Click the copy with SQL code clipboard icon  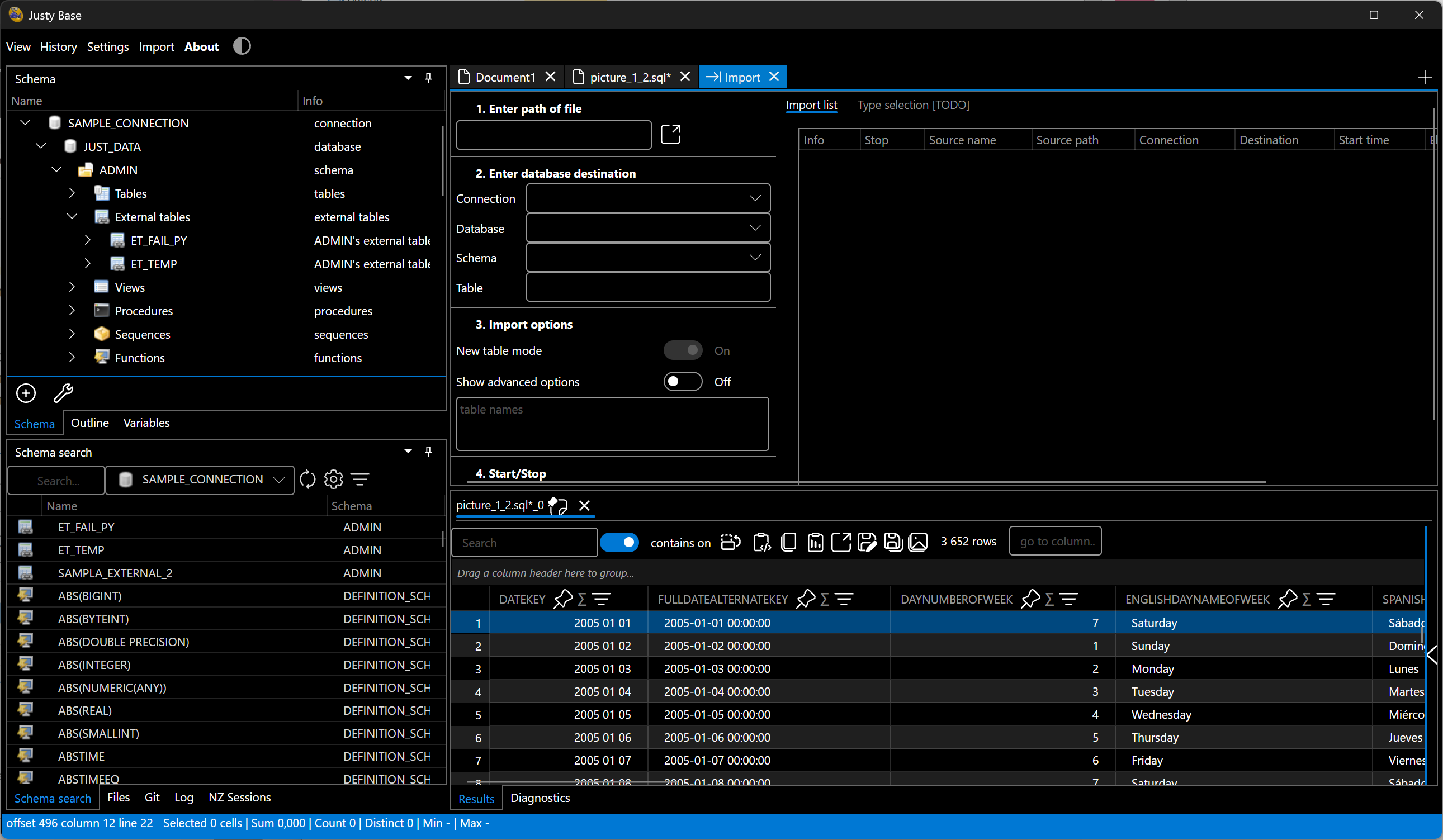761,542
